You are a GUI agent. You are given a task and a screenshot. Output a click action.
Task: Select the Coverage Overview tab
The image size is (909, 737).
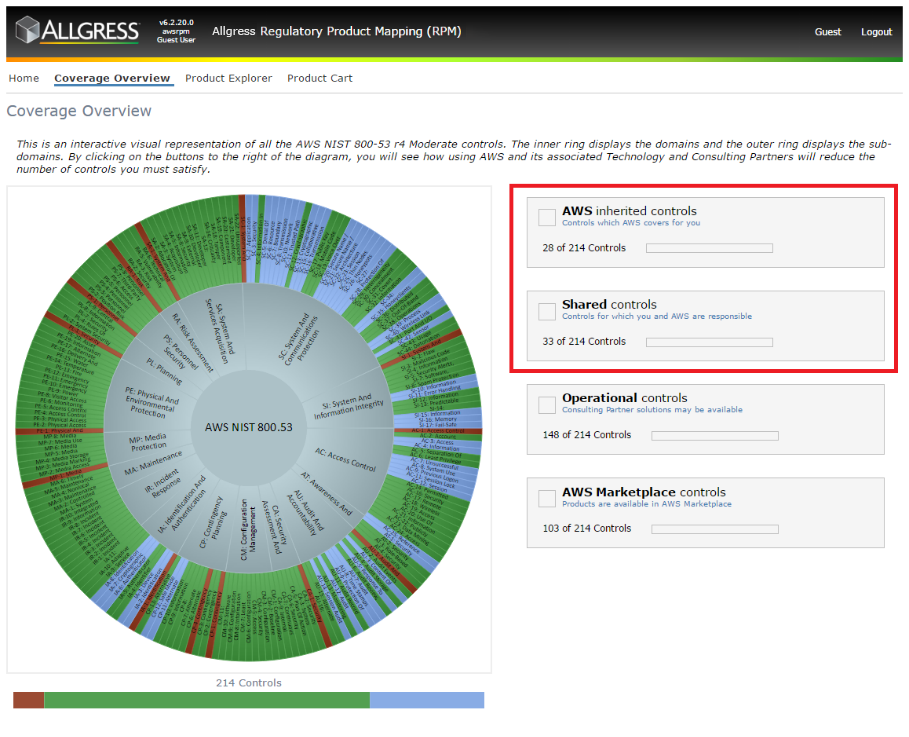point(112,78)
